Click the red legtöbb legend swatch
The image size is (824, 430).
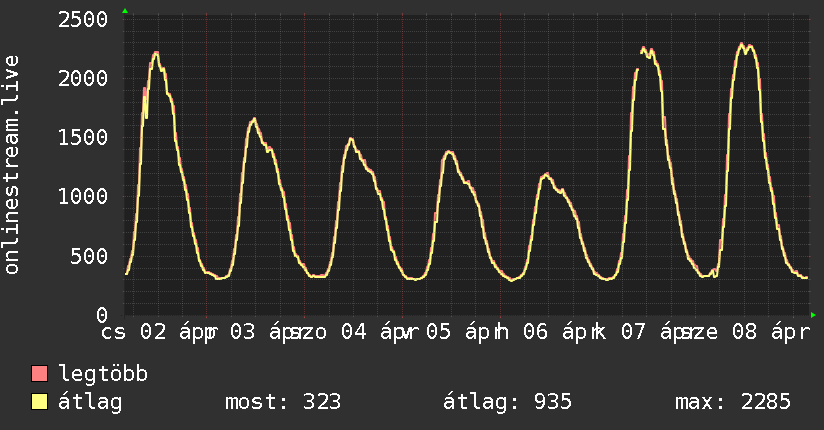click(40, 375)
